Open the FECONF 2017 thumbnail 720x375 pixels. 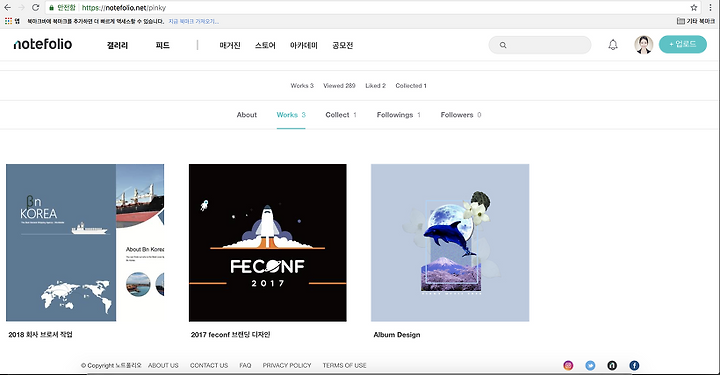click(268, 242)
